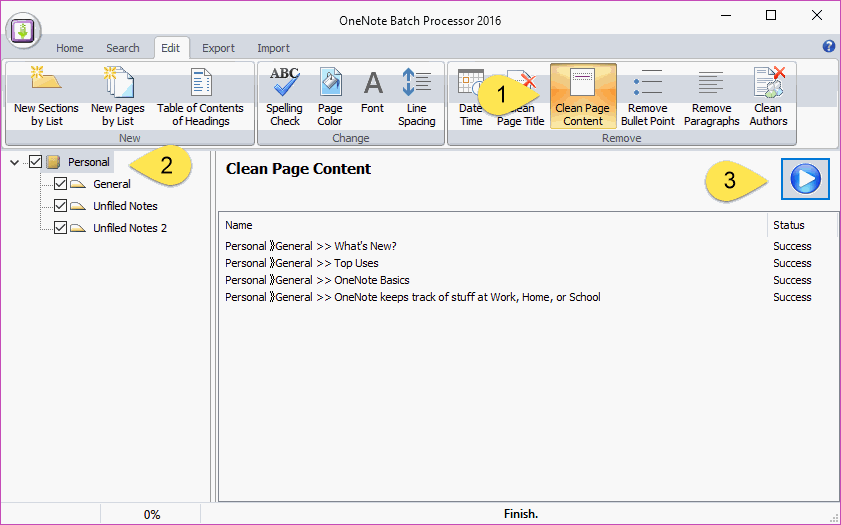Viewport: 841px width, 525px height.
Task: Click Success status of What's New? row
Action: [x=792, y=246]
